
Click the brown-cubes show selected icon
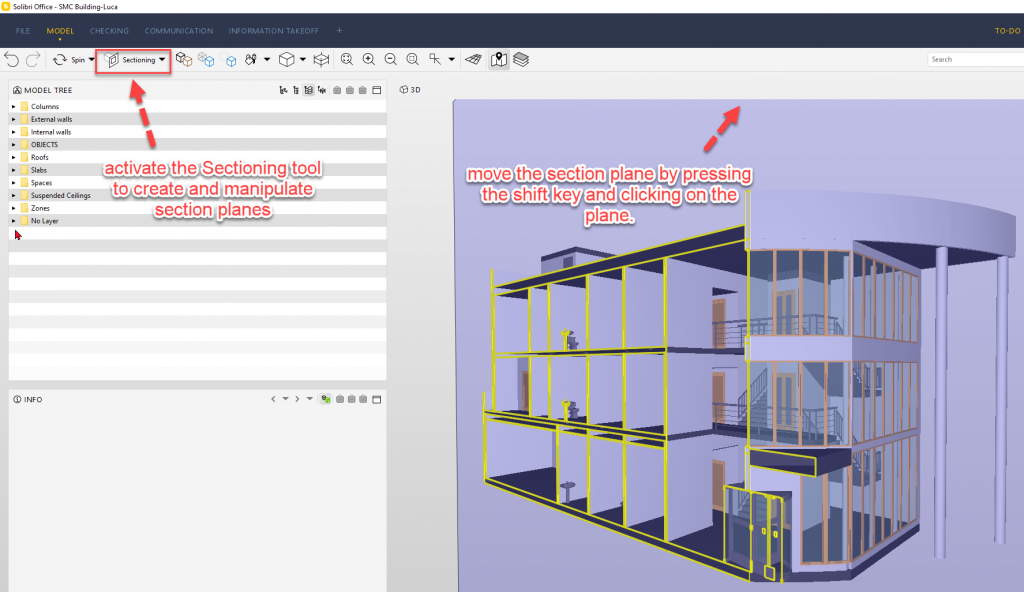184,59
